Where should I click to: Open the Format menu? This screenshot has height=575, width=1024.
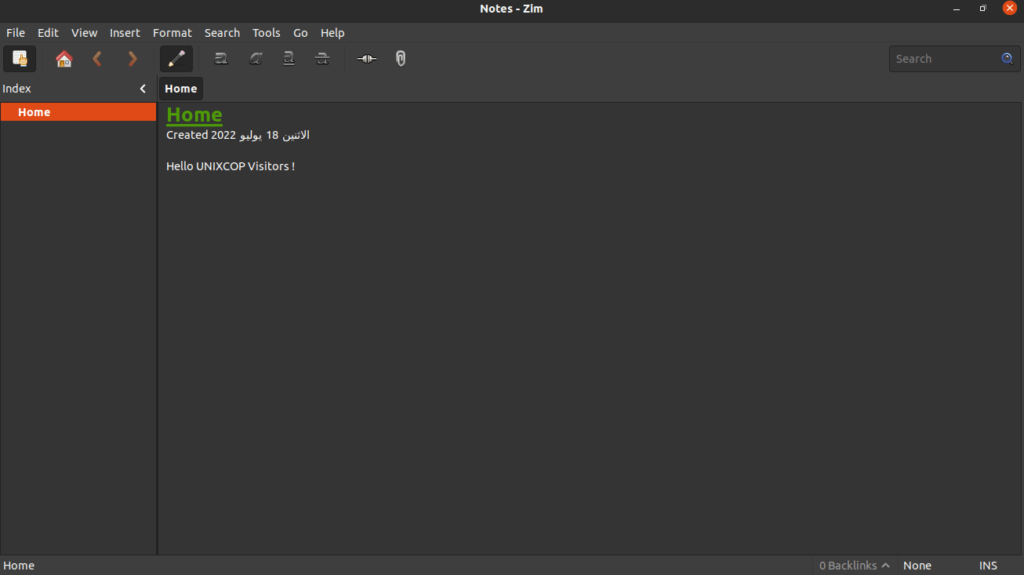172,33
